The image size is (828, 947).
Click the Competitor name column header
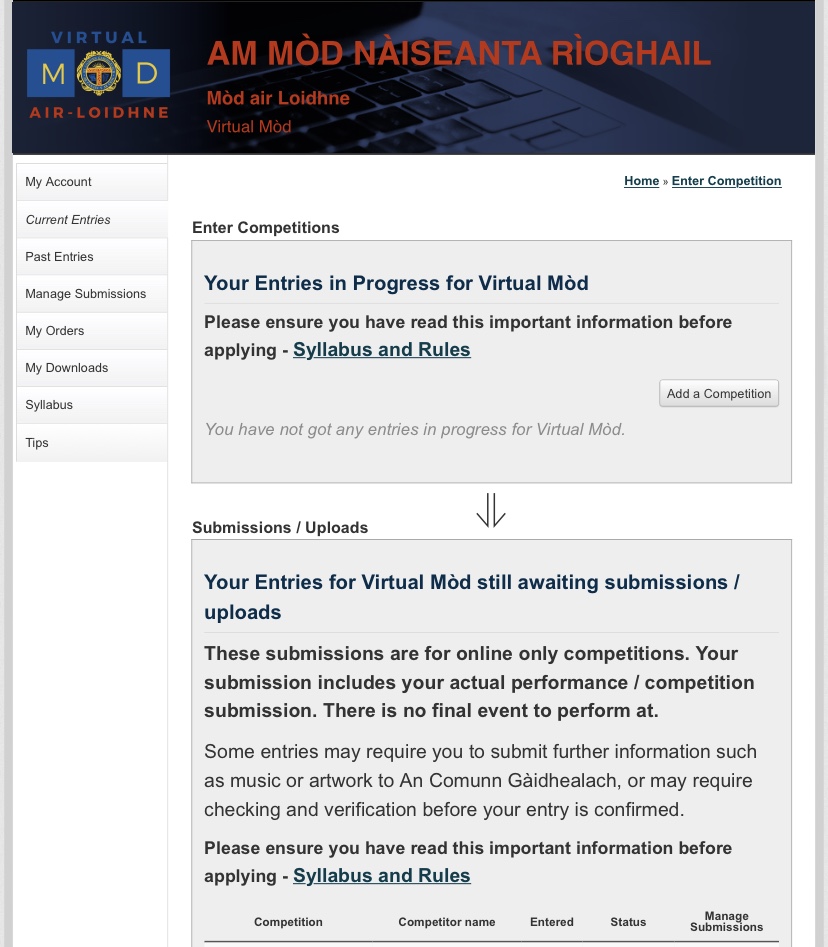pos(447,922)
